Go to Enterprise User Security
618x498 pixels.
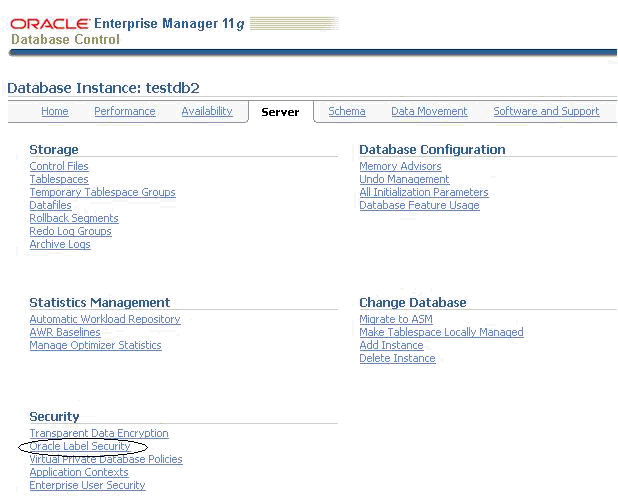point(87,485)
